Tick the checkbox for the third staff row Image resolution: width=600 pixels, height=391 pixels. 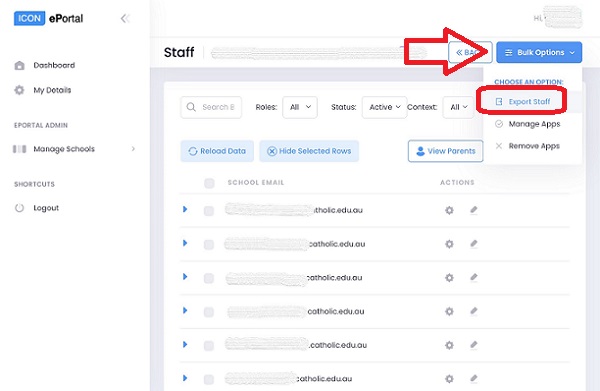[209, 278]
